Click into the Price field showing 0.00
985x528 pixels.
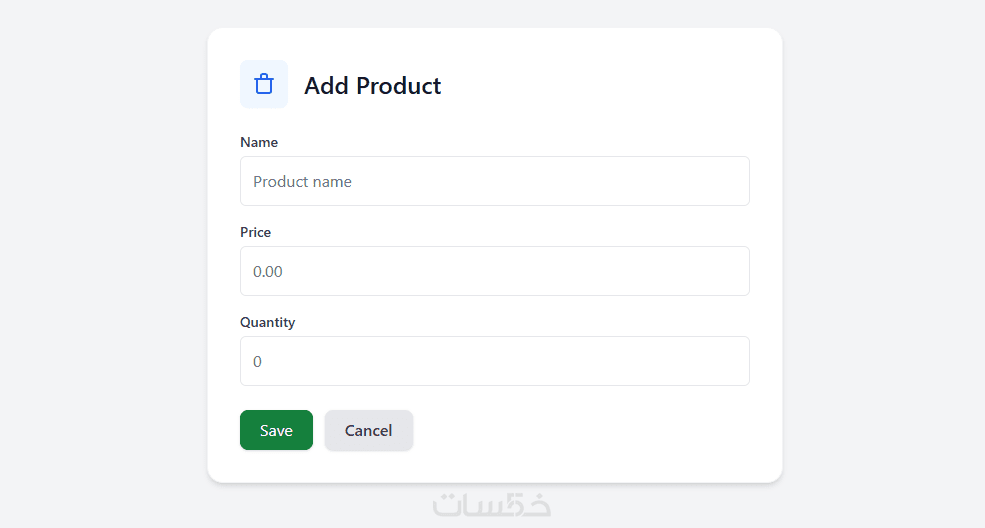(x=494, y=271)
